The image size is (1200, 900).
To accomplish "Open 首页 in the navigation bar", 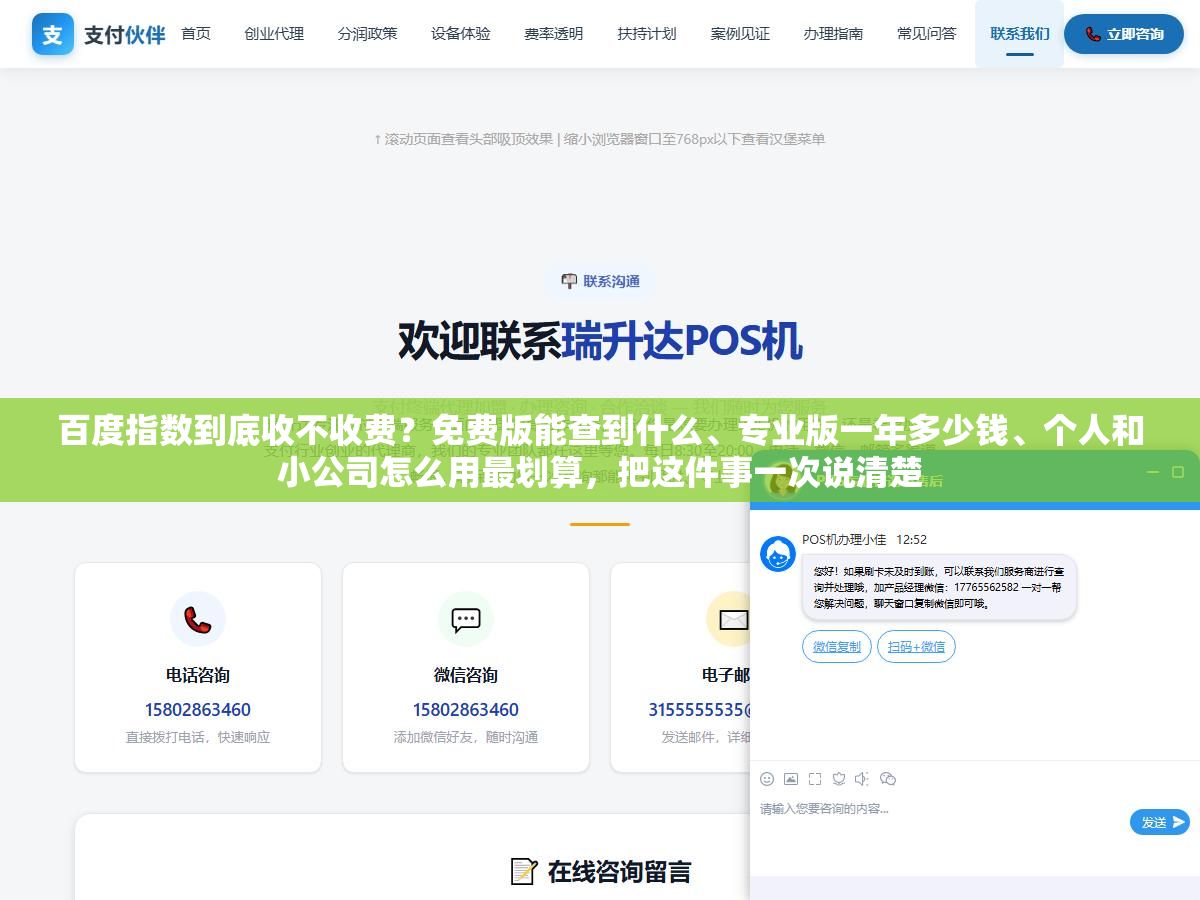I will coord(196,34).
